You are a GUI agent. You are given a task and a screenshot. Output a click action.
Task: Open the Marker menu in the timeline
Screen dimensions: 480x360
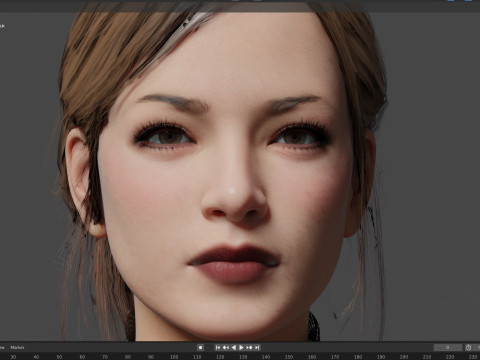pos(17,347)
